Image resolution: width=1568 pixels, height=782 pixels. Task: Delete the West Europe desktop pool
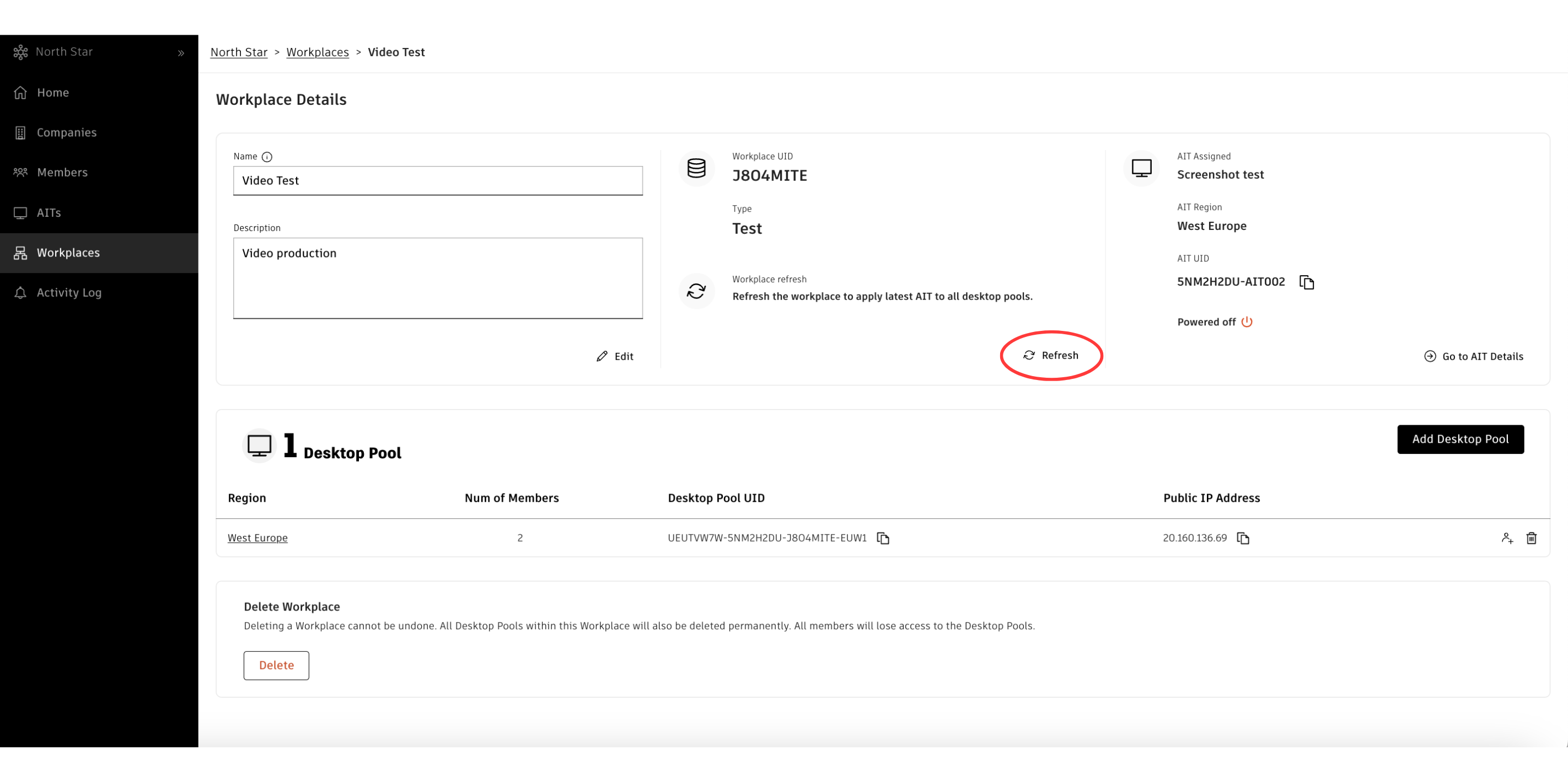click(1531, 538)
